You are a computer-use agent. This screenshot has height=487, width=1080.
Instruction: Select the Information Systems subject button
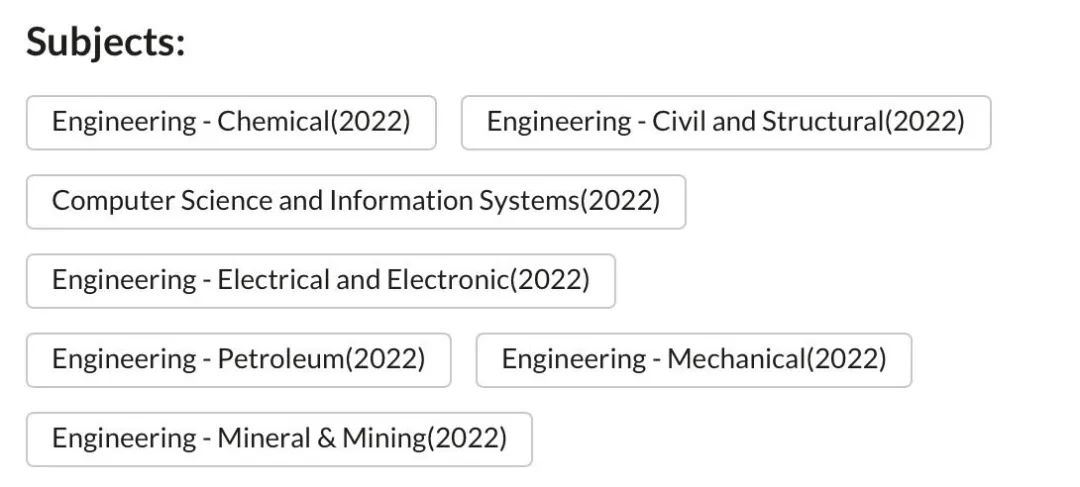(356, 201)
